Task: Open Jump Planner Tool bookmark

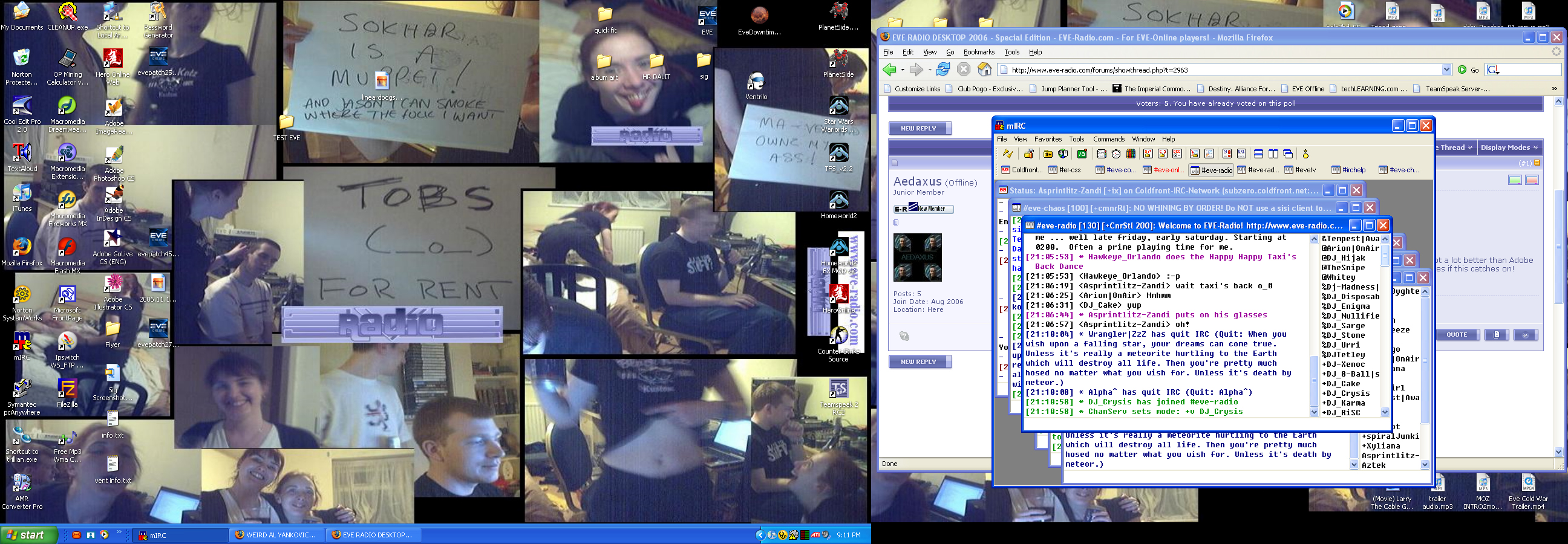Action: (x=1068, y=89)
